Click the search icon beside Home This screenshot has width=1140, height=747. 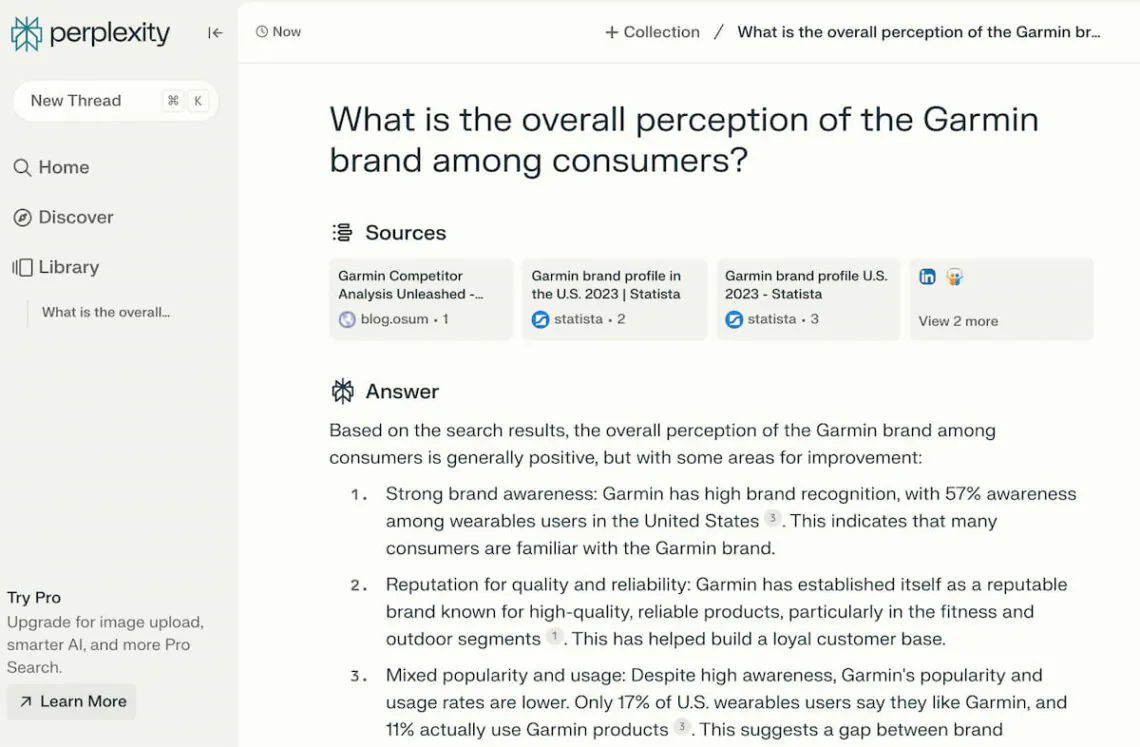[23, 167]
